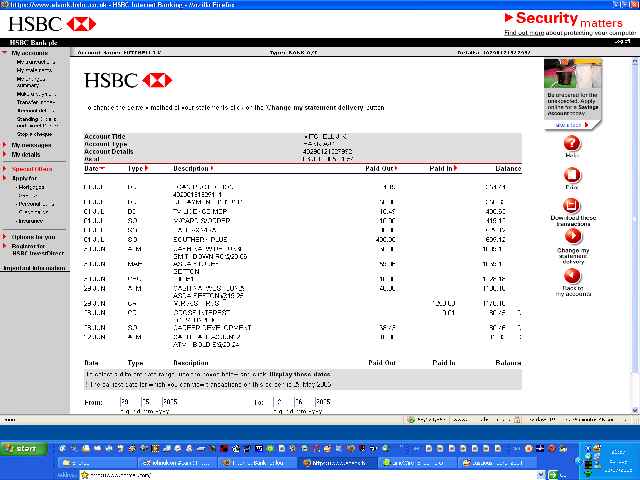
Task: Expand the My details sidebar section
Action: [4, 154]
